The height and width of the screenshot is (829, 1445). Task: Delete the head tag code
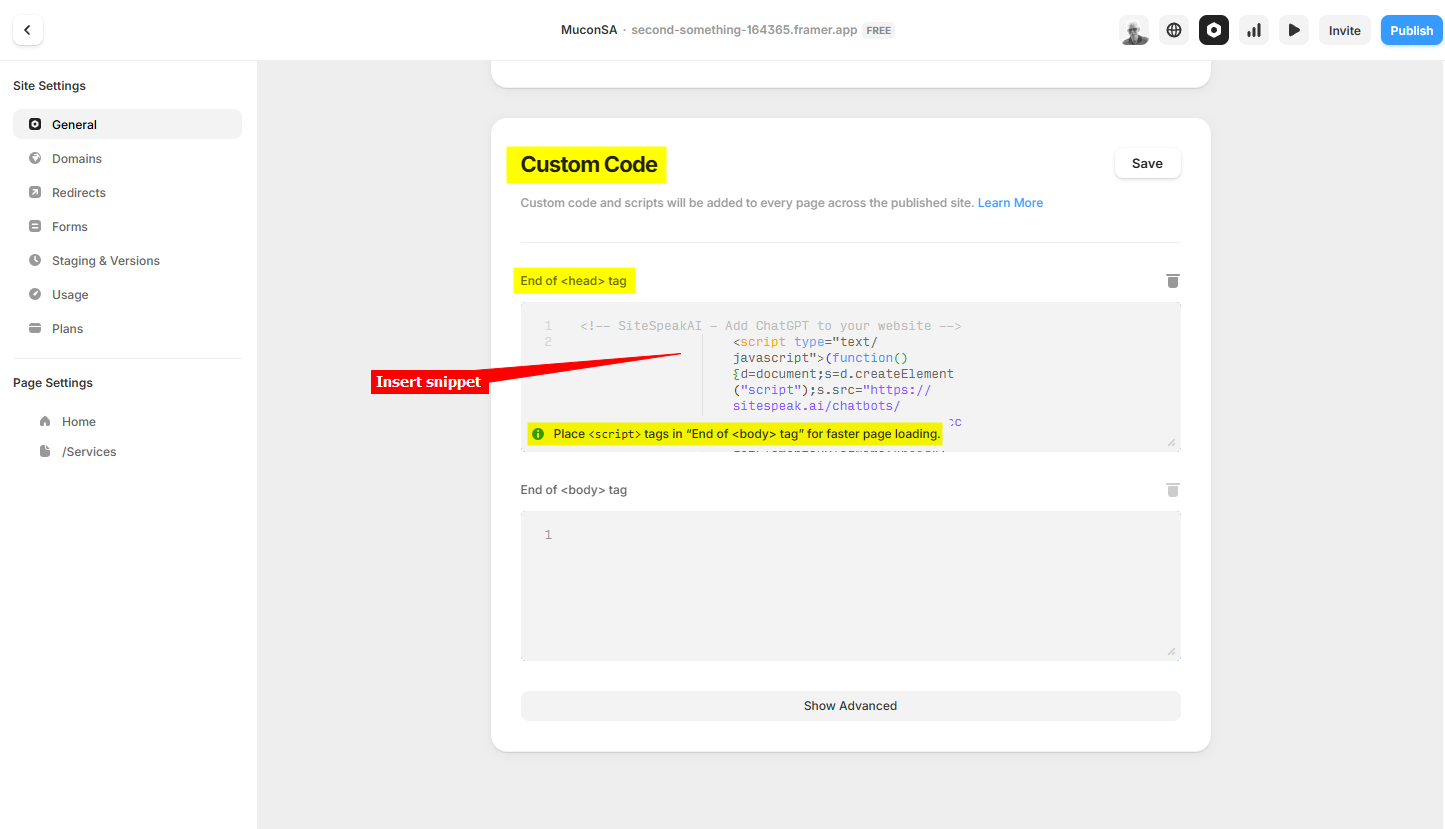coord(1173,281)
